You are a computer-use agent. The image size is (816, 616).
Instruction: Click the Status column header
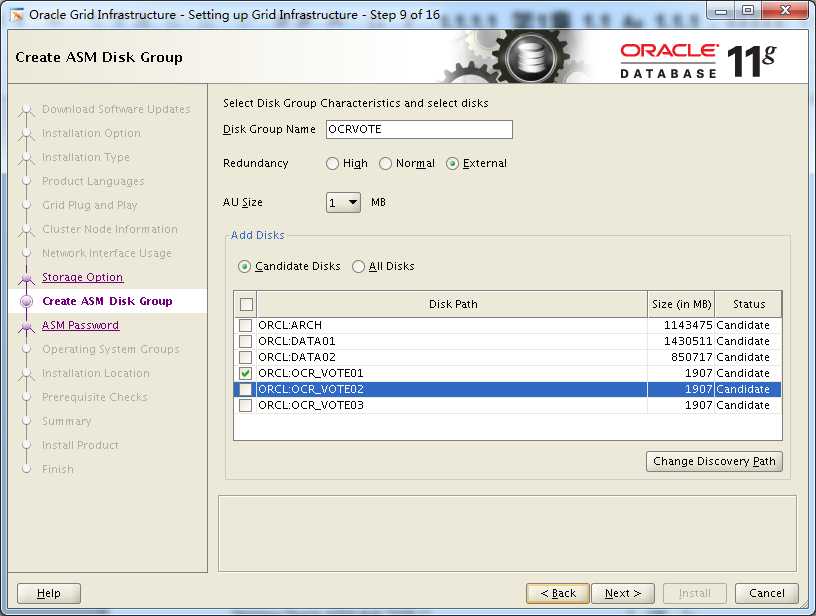[x=748, y=304]
